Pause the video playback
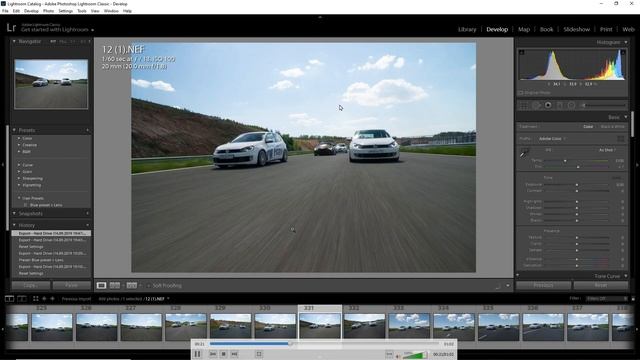Viewport: 640px width, 360px height. (198, 354)
